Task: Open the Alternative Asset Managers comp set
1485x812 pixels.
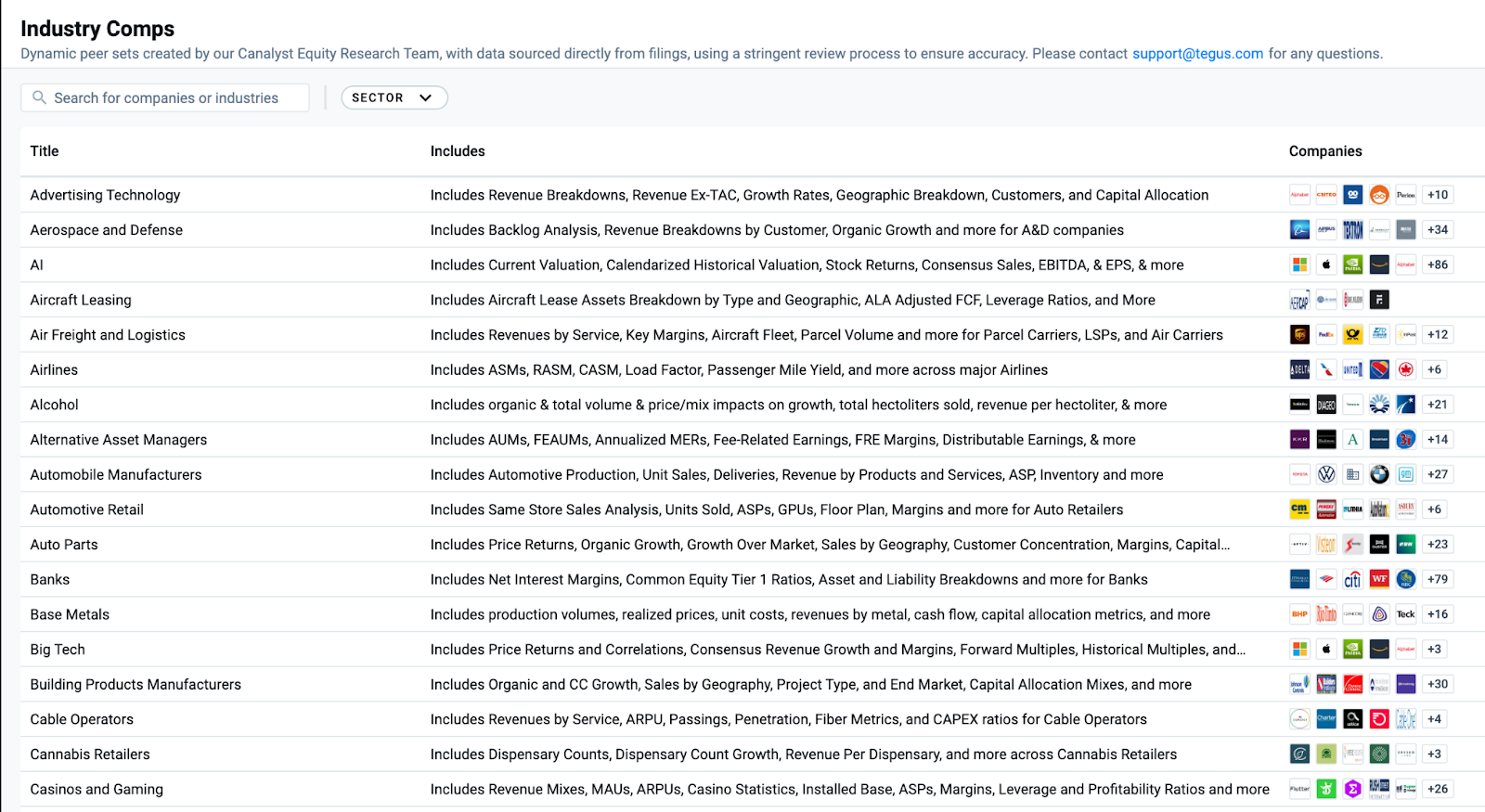Action: [118, 440]
